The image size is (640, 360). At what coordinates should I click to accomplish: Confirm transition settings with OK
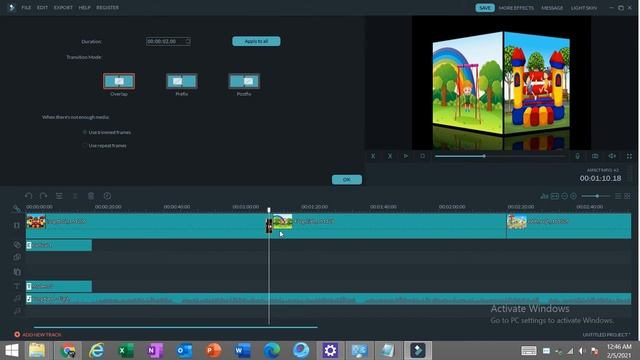click(347, 180)
